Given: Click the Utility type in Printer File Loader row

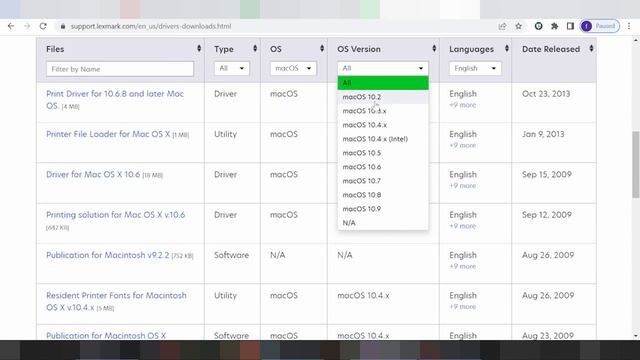Looking at the screenshot, I should point(225,134).
